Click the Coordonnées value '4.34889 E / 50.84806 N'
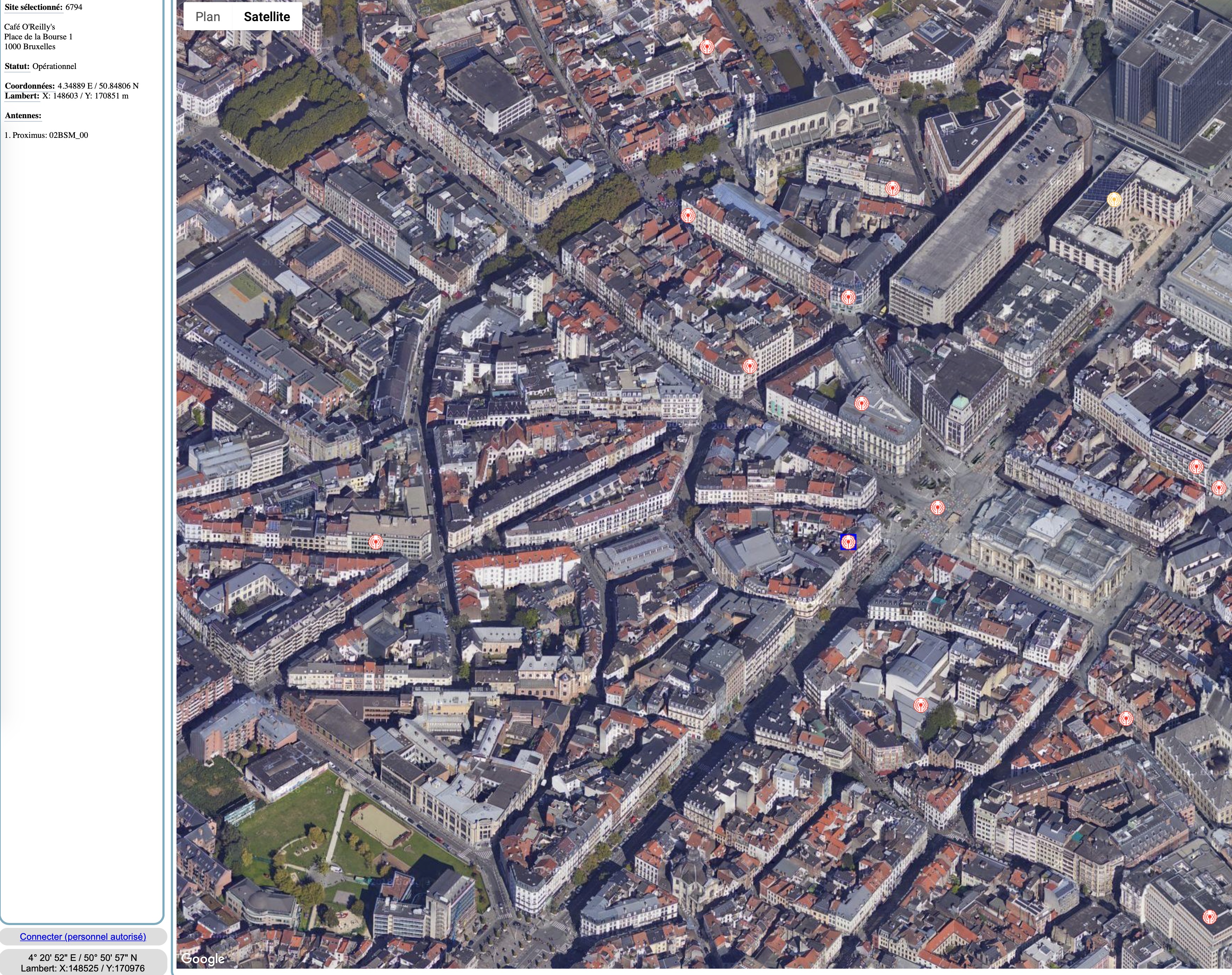The height and width of the screenshot is (975, 1232). point(98,85)
